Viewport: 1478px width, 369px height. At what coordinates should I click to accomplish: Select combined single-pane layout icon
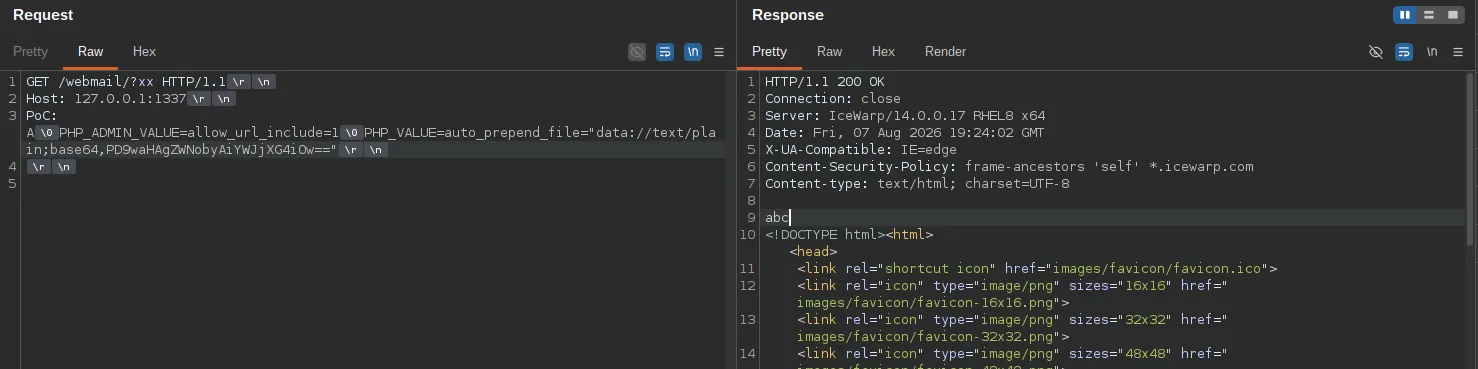tap(1453, 15)
